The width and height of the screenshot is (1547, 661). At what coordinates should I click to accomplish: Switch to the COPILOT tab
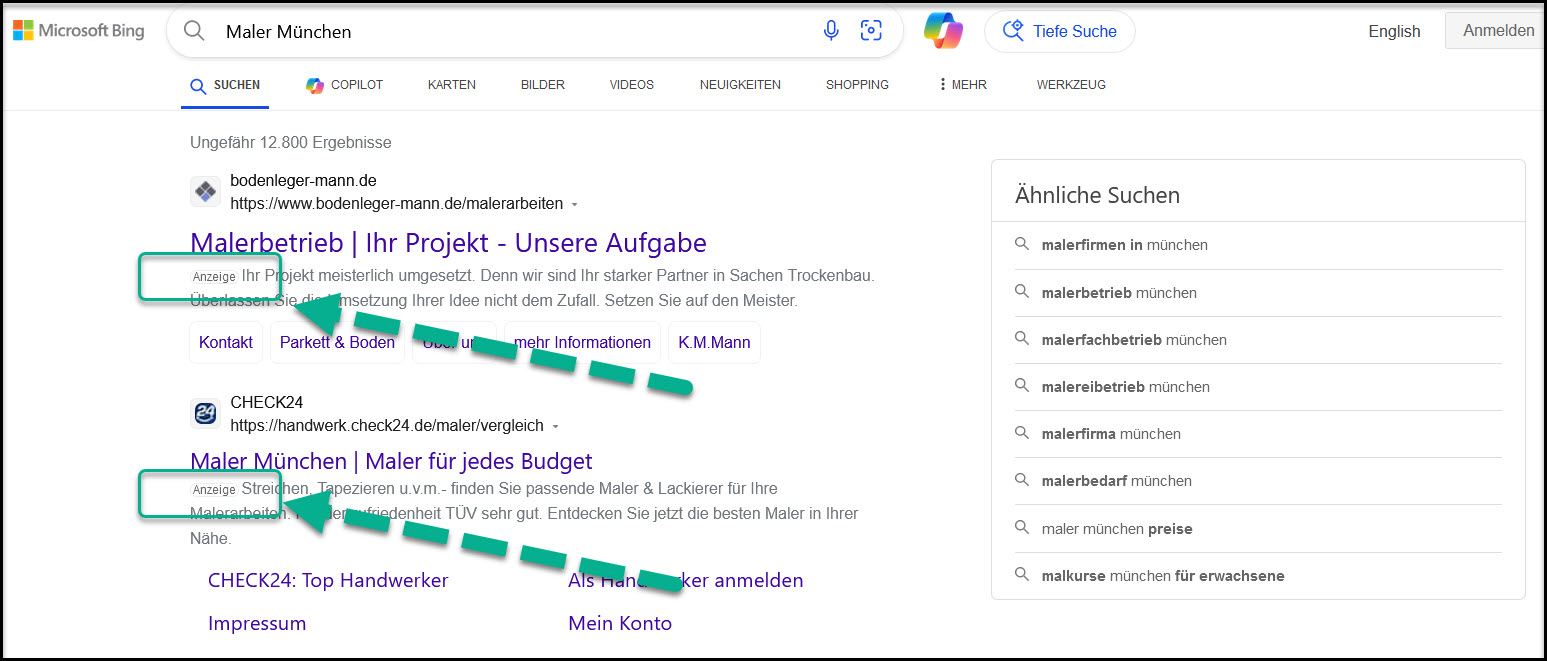tap(345, 85)
